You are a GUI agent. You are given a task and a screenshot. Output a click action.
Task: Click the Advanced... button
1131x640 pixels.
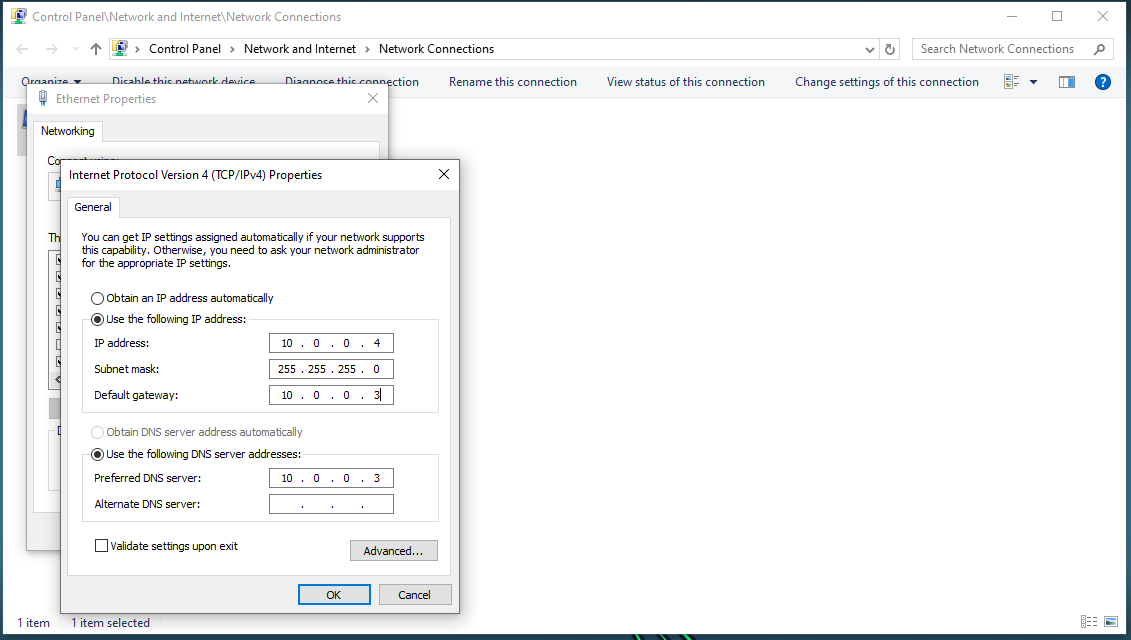(393, 551)
